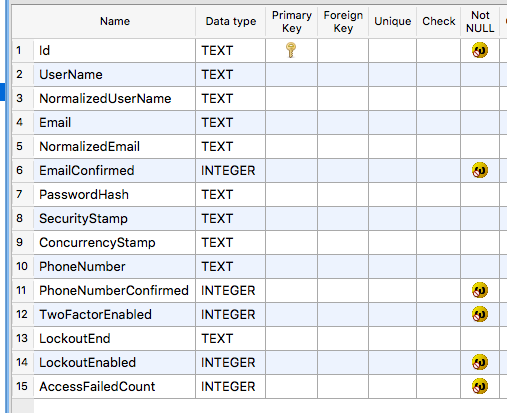Select the Email column name cell
The width and height of the screenshot is (507, 413).
115,122
